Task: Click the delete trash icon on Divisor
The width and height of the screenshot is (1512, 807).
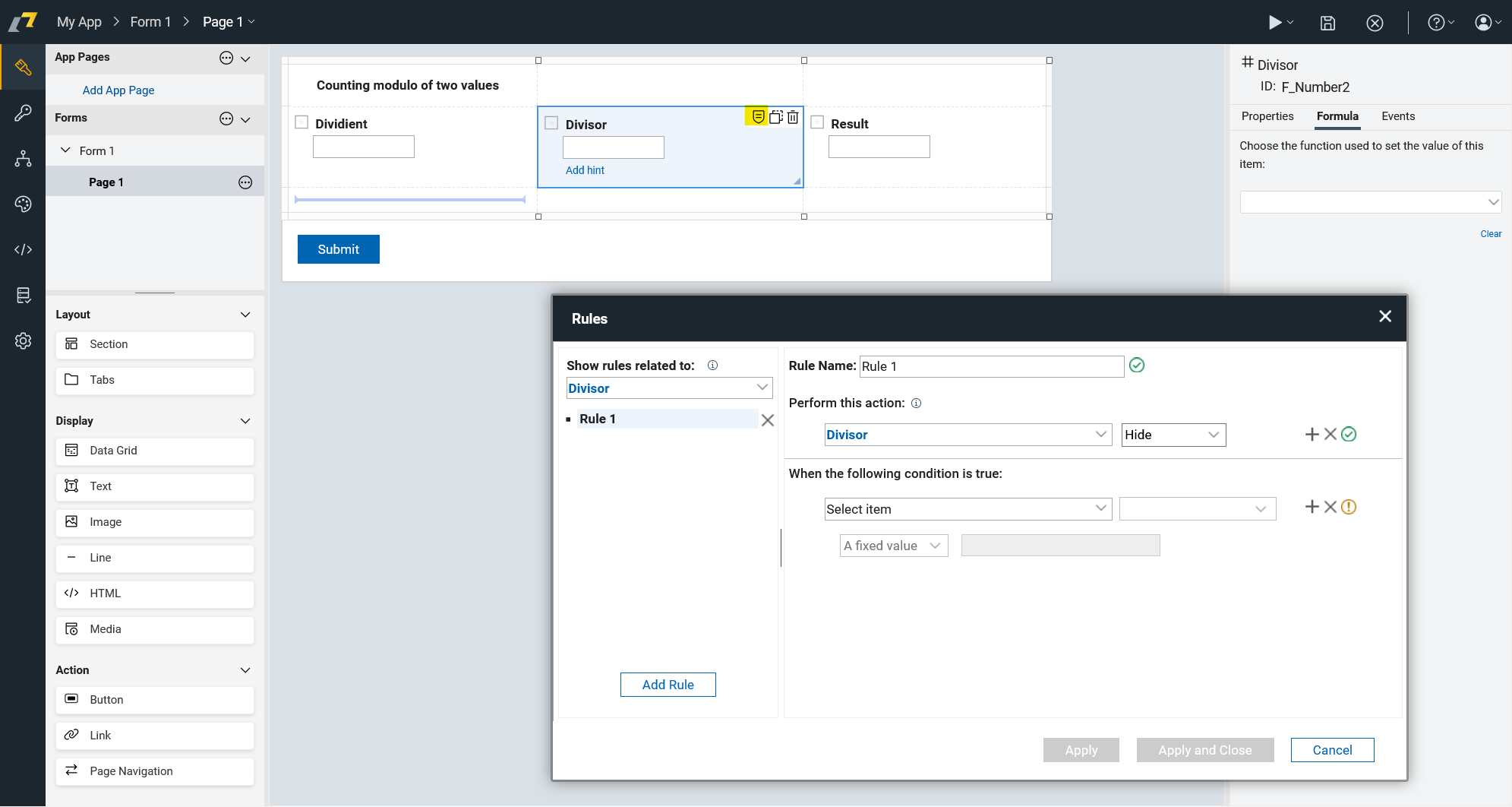Action: coord(793,117)
